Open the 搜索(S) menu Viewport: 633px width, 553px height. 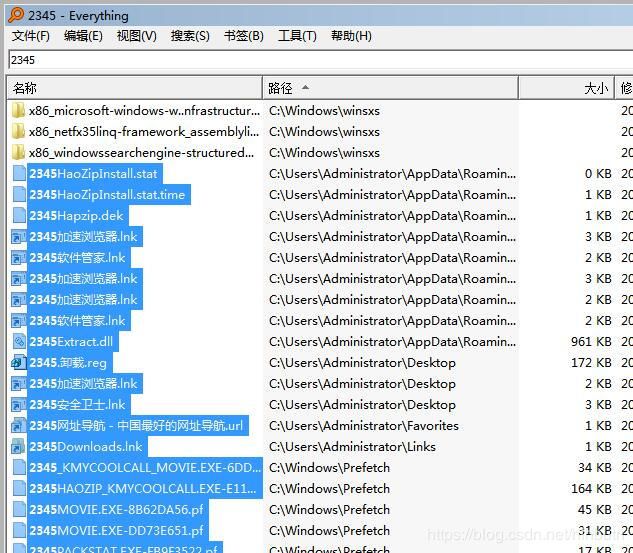190,36
